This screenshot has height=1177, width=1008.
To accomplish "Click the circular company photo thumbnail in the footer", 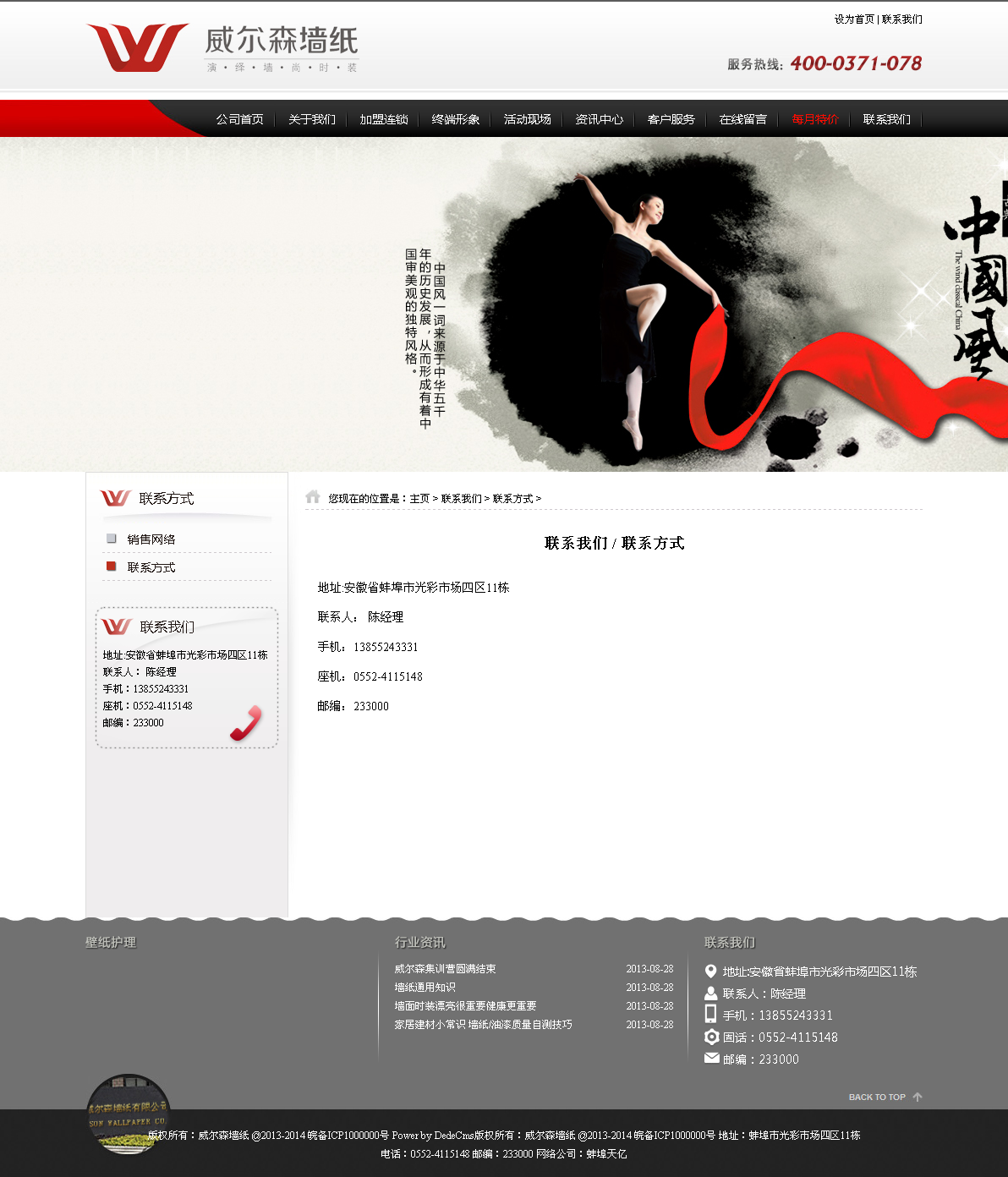I will (129, 1114).
